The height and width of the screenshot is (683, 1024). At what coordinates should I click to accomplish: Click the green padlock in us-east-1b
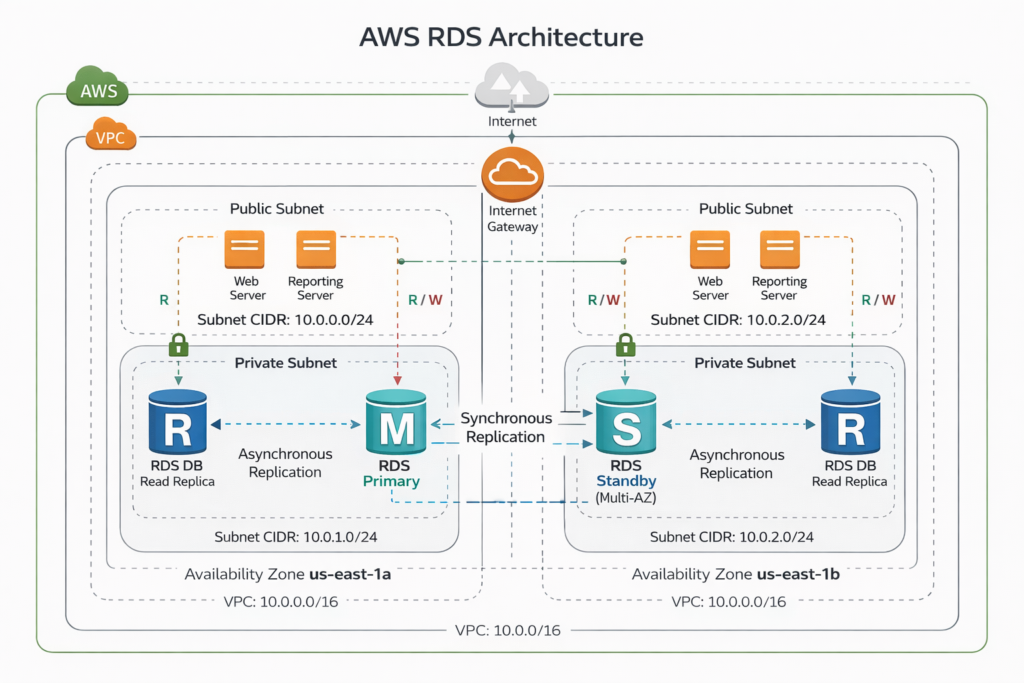pos(625,346)
